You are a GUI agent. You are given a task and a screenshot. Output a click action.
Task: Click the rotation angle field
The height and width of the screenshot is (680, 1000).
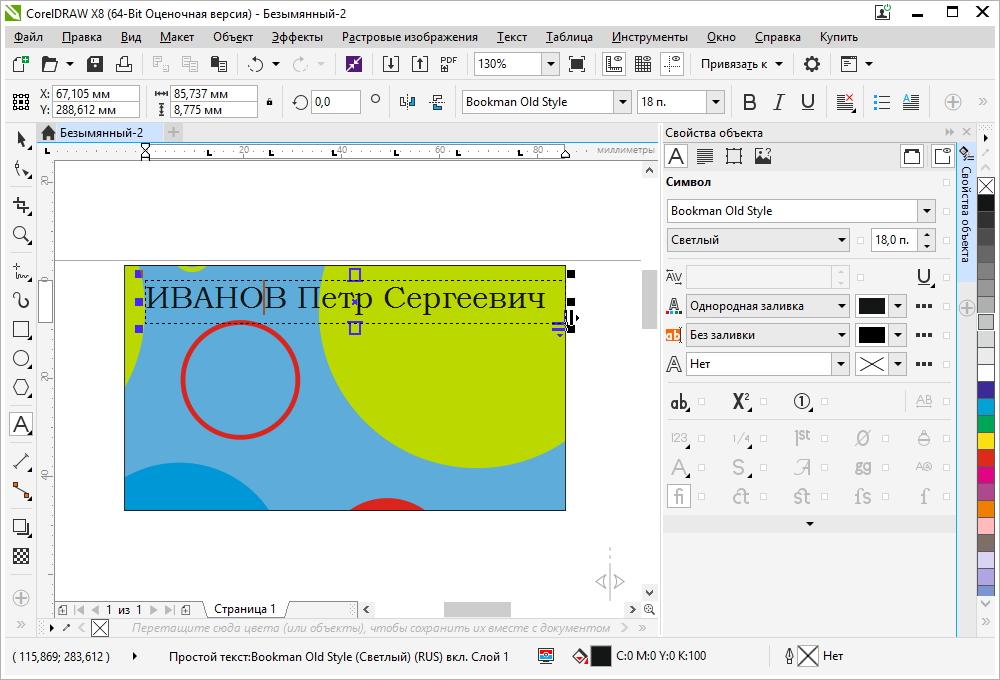click(335, 102)
